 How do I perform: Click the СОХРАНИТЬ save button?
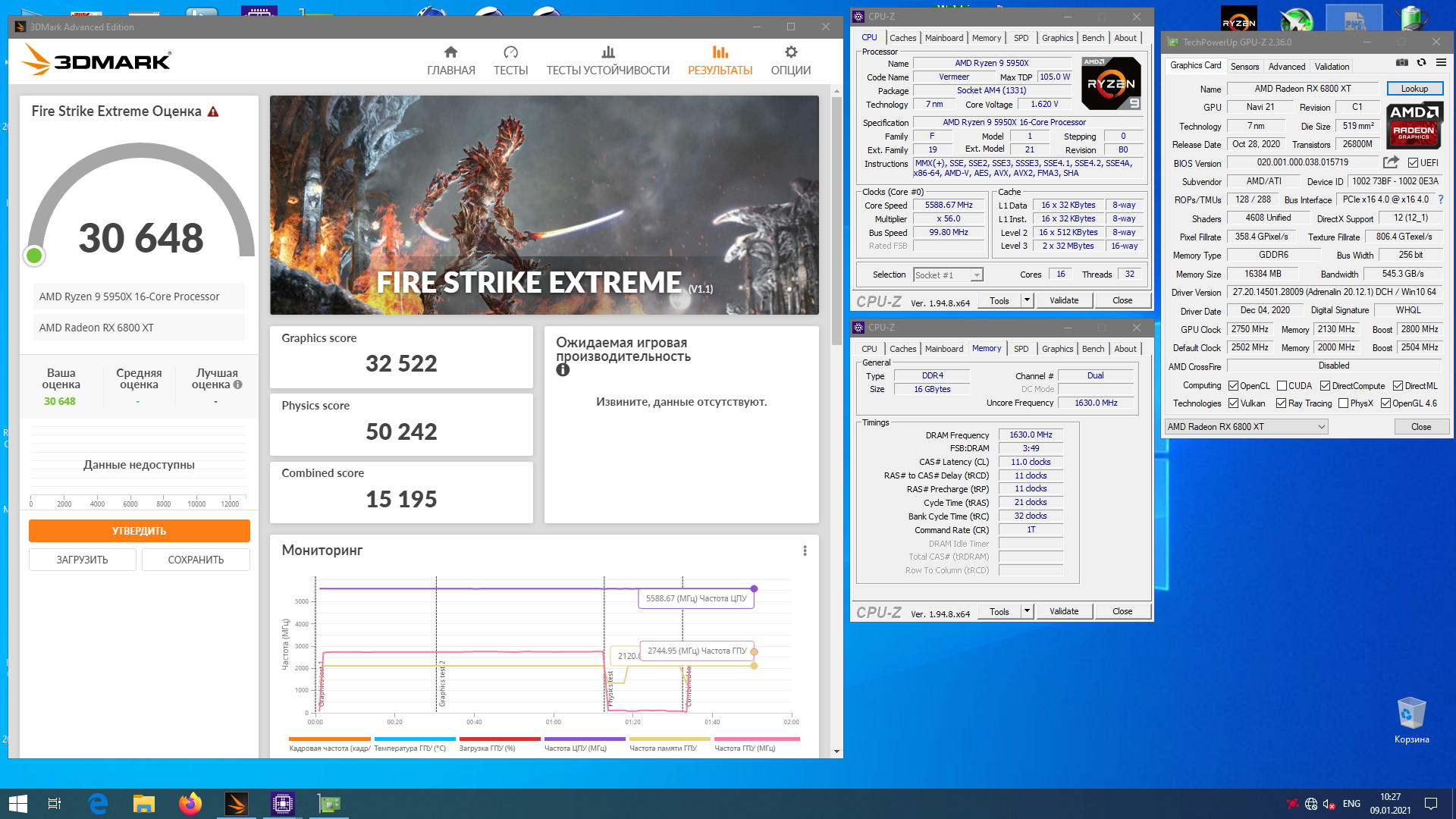coord(196,560)
